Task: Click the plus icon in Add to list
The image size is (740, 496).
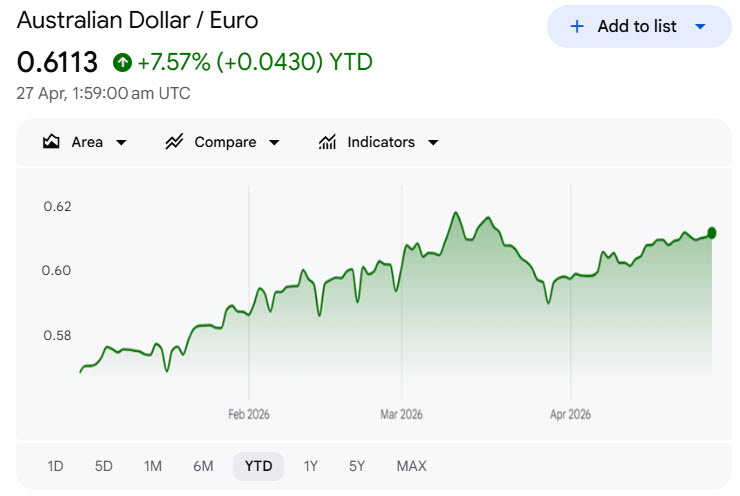Action: click(577, 27)
